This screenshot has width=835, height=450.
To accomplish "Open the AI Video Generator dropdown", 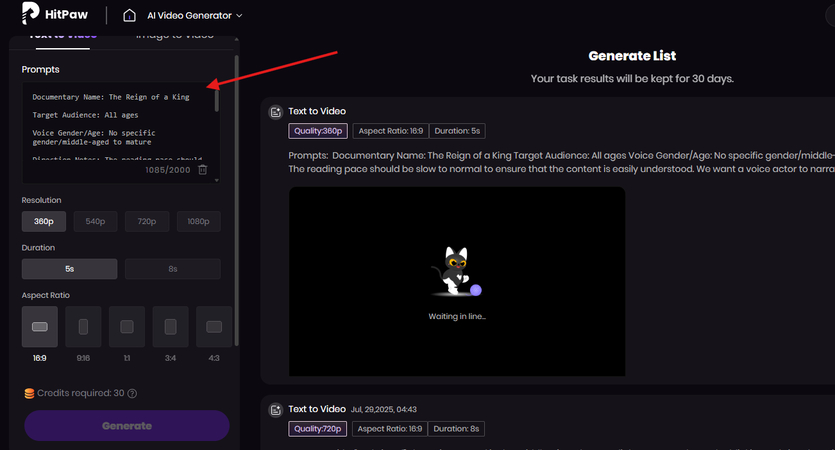I will pos(195,15).
